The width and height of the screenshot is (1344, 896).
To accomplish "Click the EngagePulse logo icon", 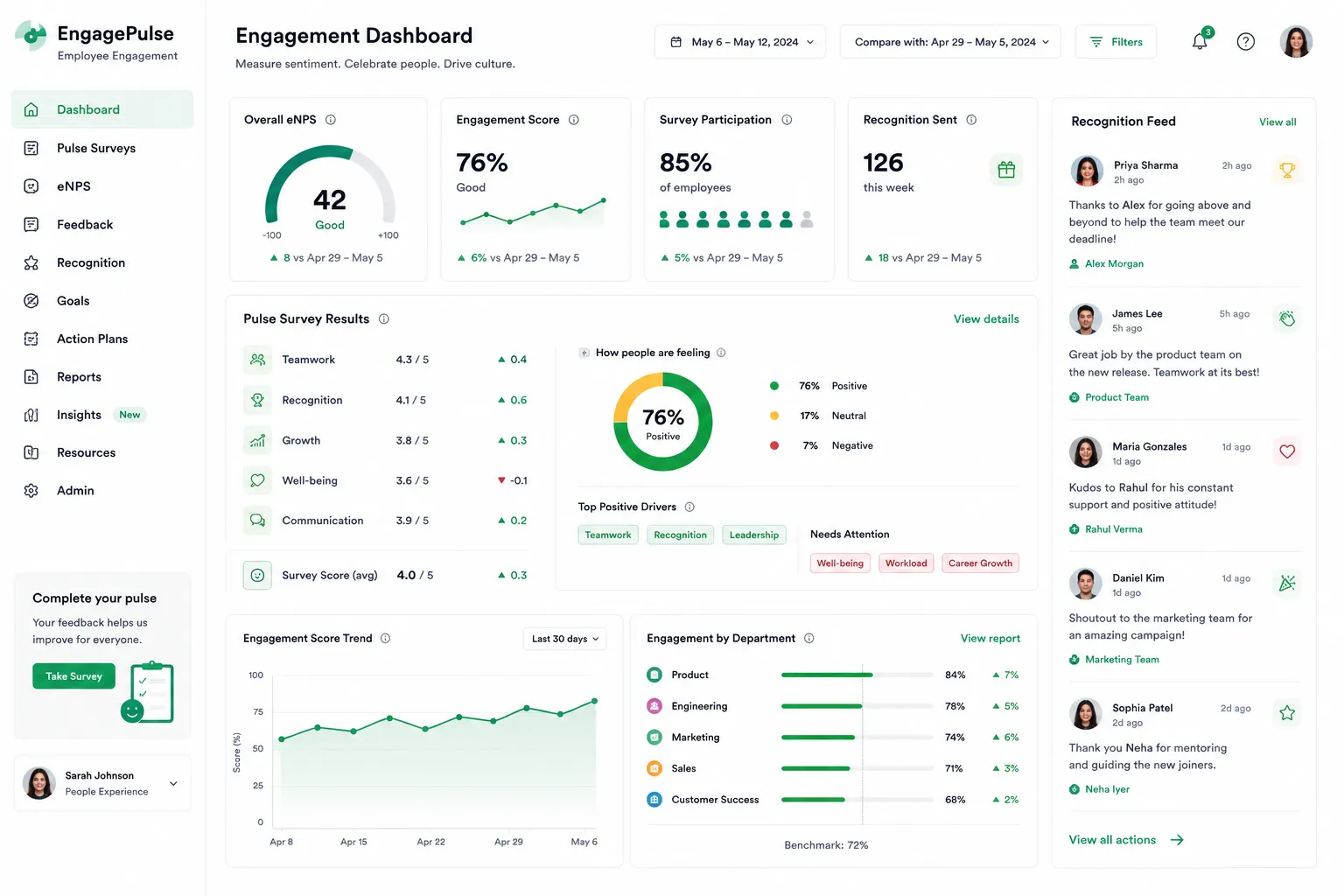I will point(31,36).
